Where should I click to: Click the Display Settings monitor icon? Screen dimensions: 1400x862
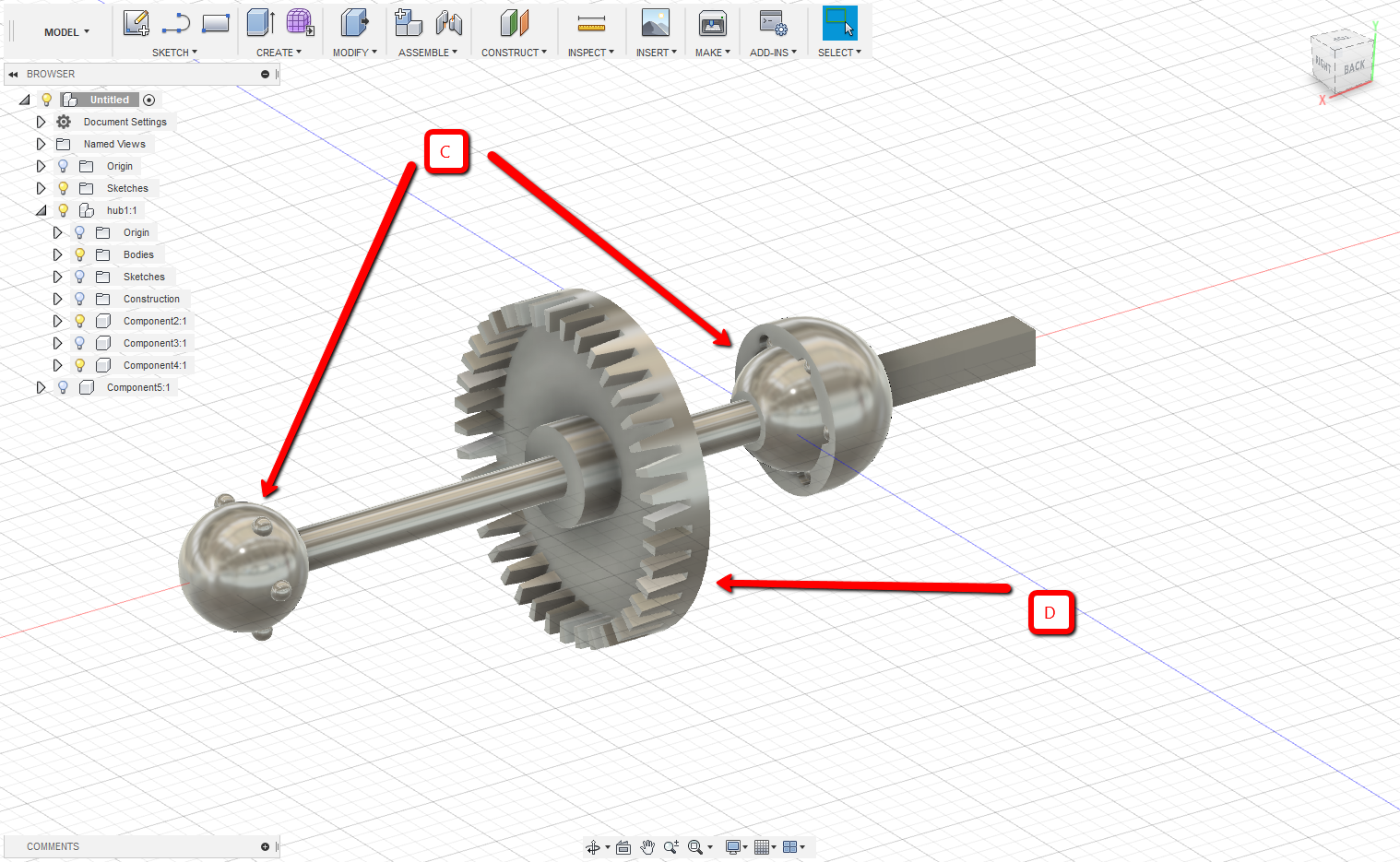[x=732, y=847]
